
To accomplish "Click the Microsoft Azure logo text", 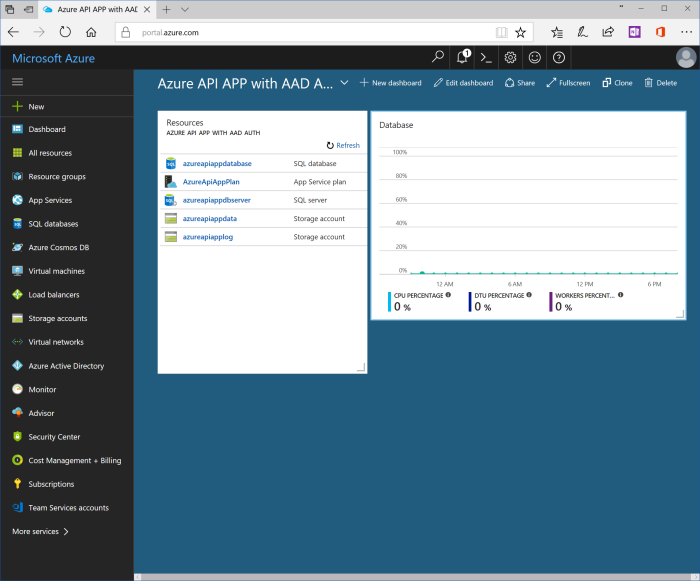I will 54,59.
